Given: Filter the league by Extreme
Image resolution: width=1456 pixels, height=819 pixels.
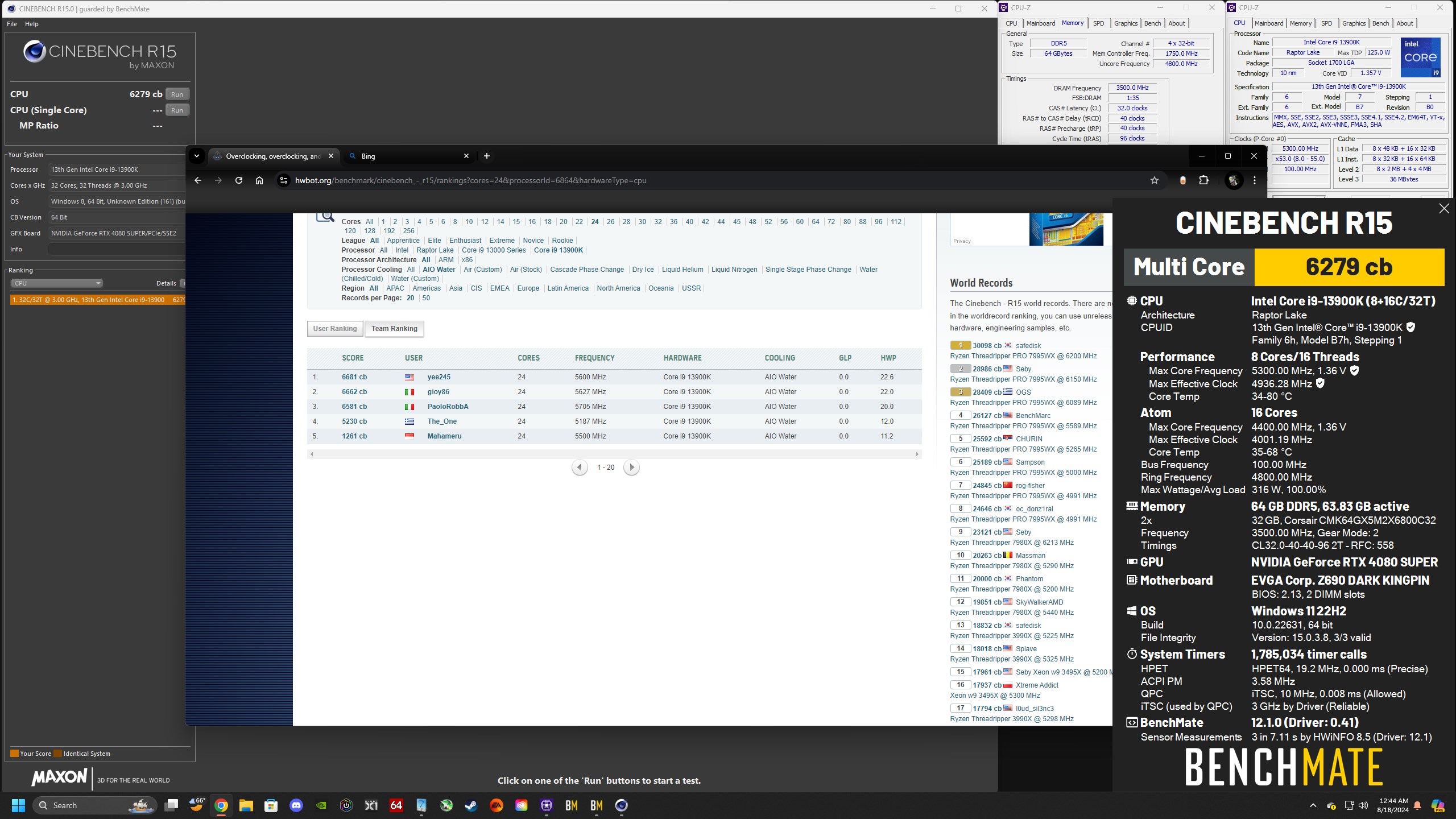Looking at the screenshot, I should (x=502, y=241).
